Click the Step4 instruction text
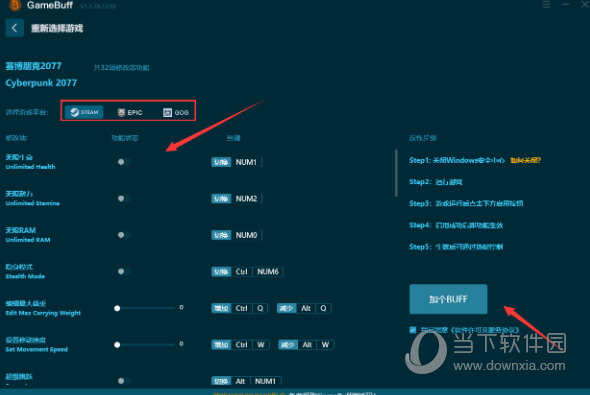The width and height of the screenshot is (590, 395). tap(456, 225)
